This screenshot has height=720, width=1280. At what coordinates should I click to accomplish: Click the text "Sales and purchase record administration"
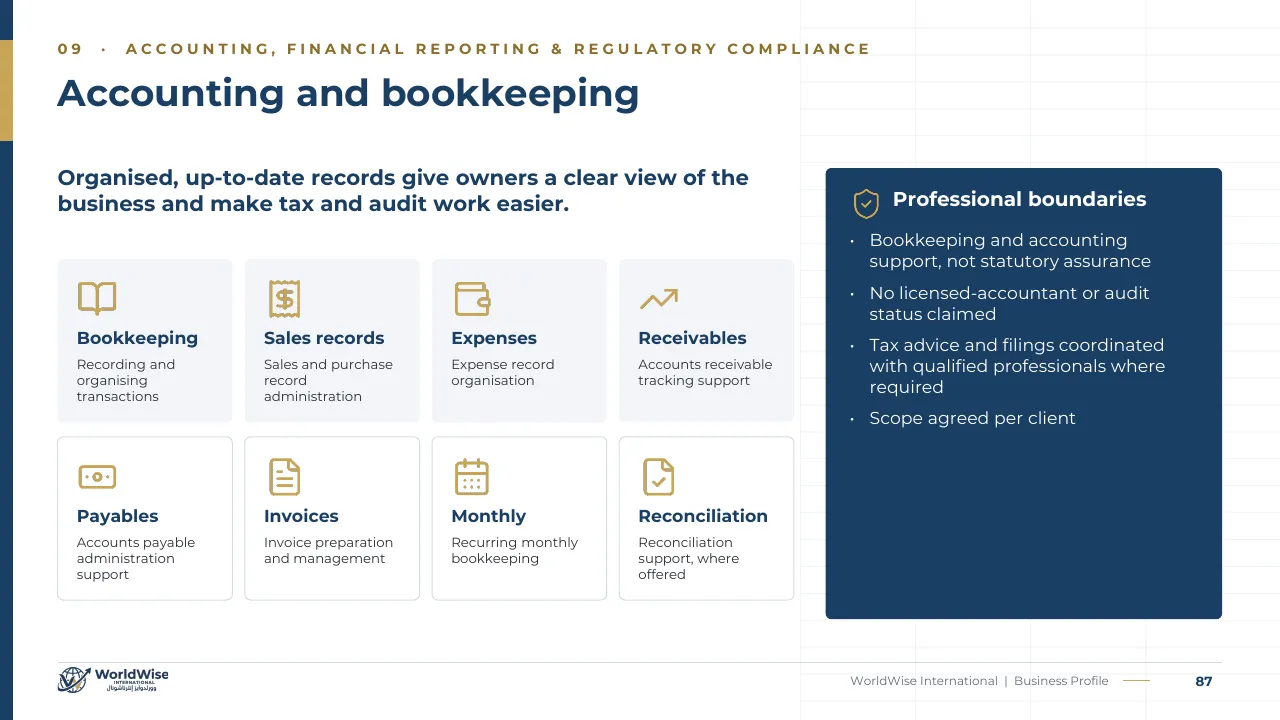point(328,380)
